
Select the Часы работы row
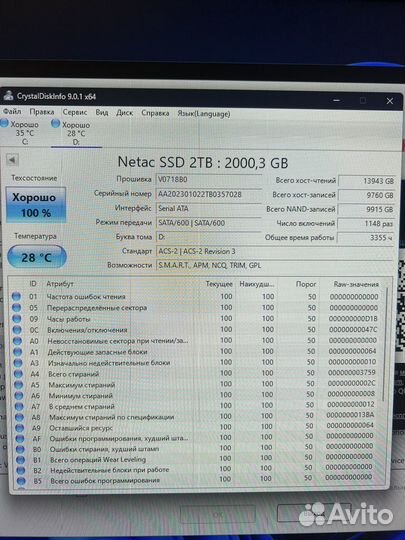[x=196, y=319]
